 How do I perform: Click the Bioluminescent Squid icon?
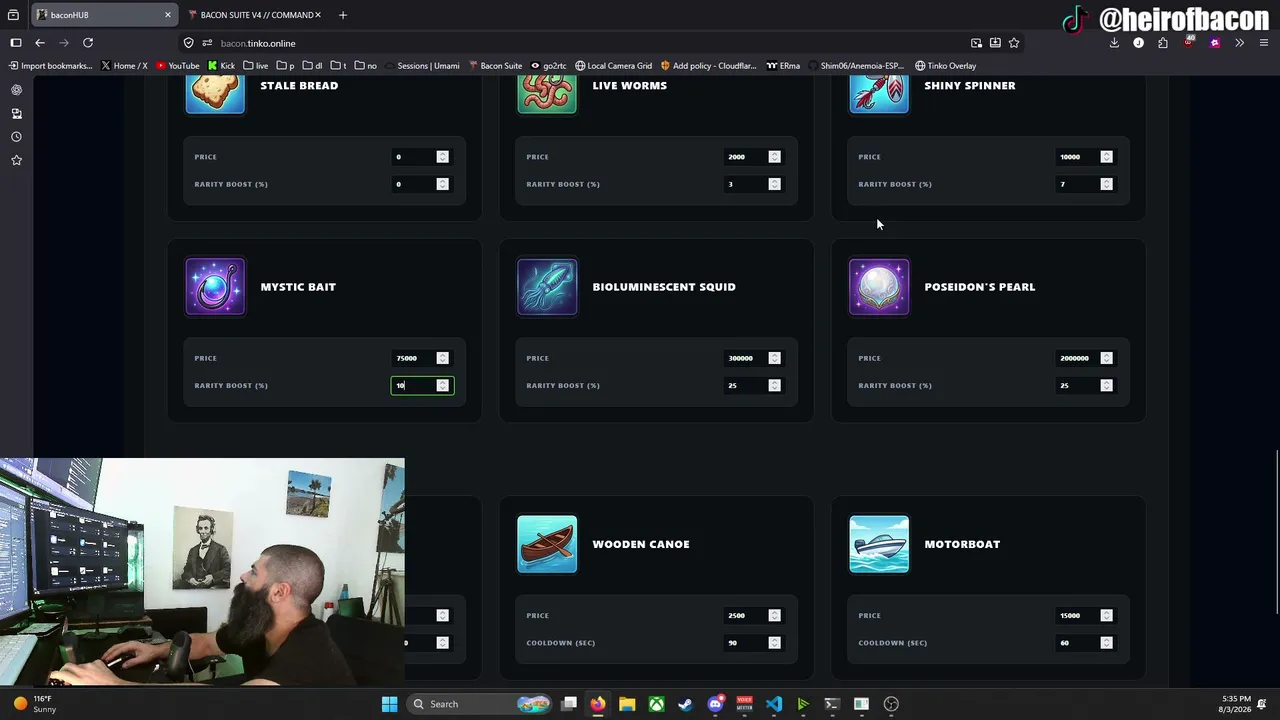click(547, 287)
